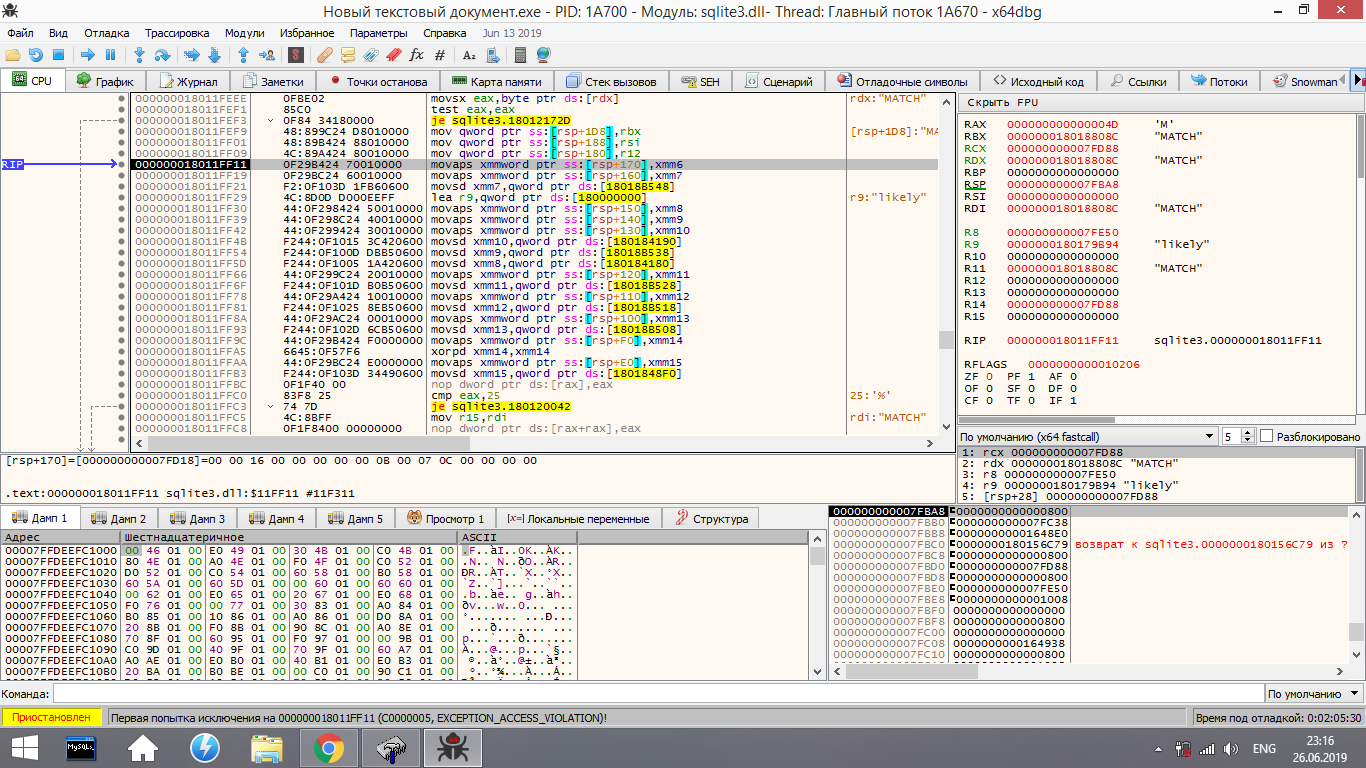
Task: Open the calculator tool icon
Action: click(x=520, y=55)
